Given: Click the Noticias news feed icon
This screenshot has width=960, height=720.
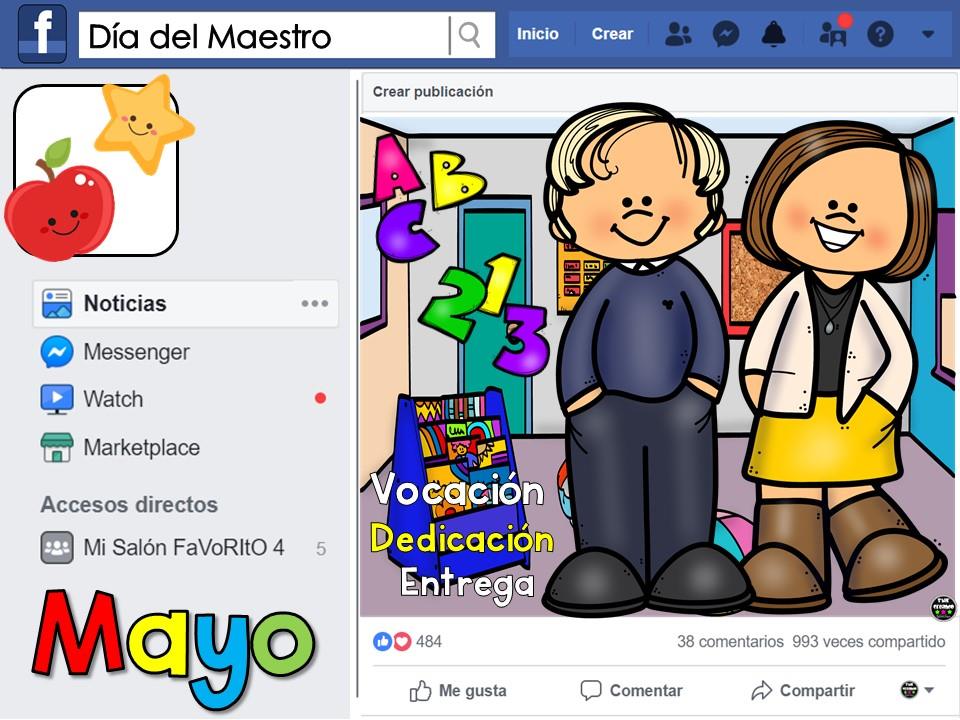Looking at the screenshot, I should [x=57, y=304].
